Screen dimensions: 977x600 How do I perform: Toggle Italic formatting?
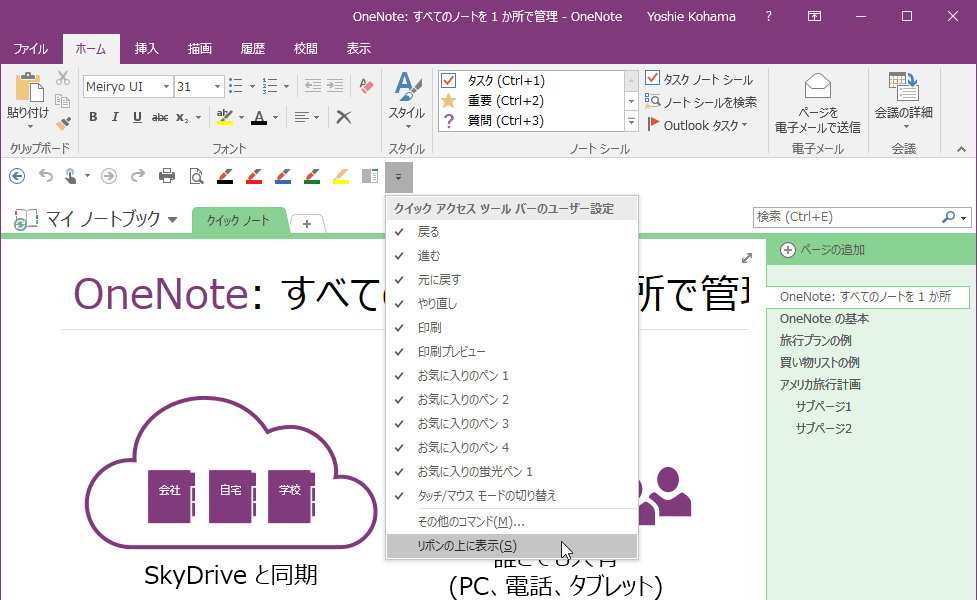(115, 117)
